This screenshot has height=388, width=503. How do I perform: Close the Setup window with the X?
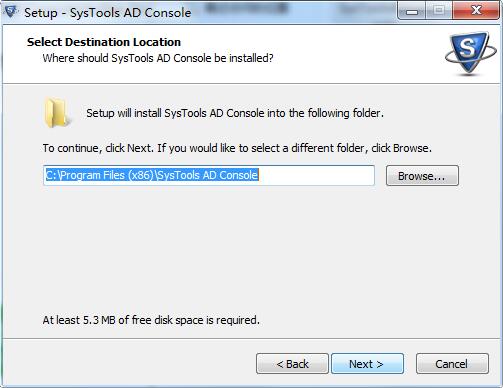pos(476,11)
